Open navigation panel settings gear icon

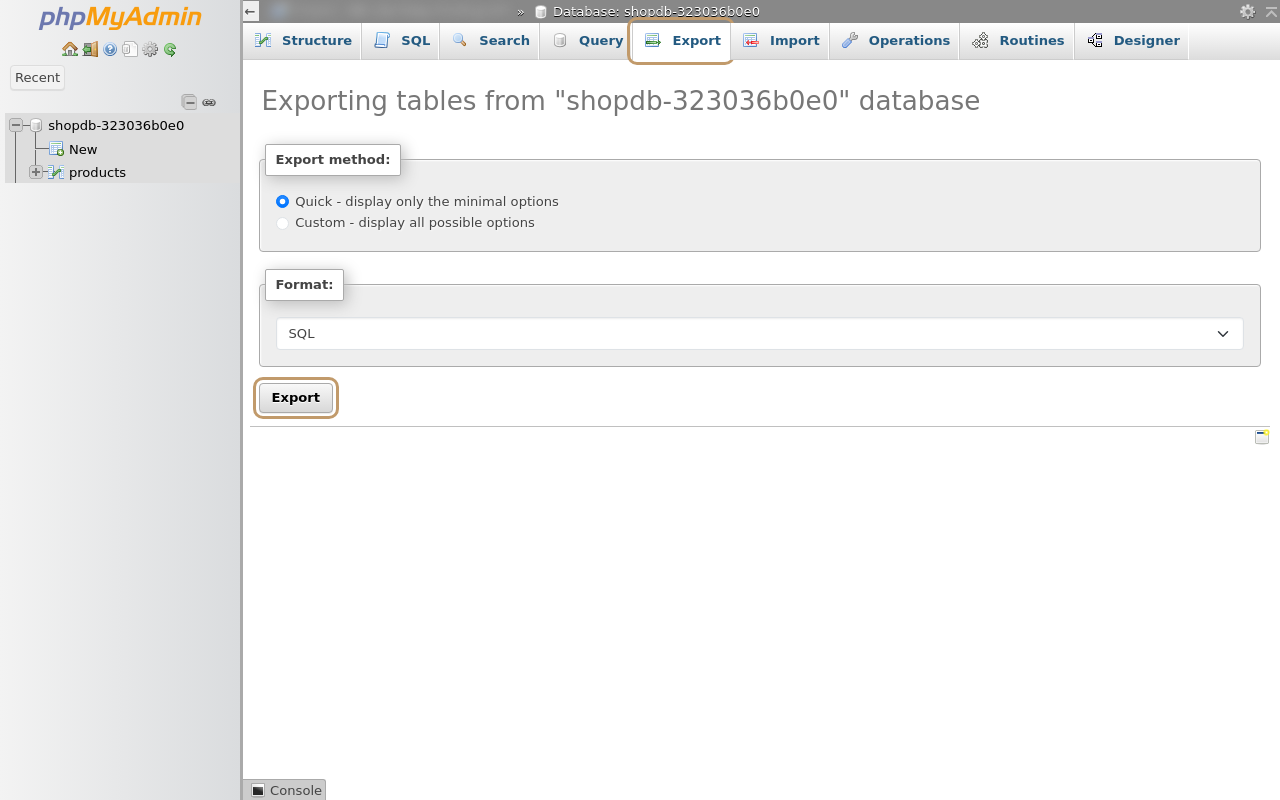pos(150,49)
